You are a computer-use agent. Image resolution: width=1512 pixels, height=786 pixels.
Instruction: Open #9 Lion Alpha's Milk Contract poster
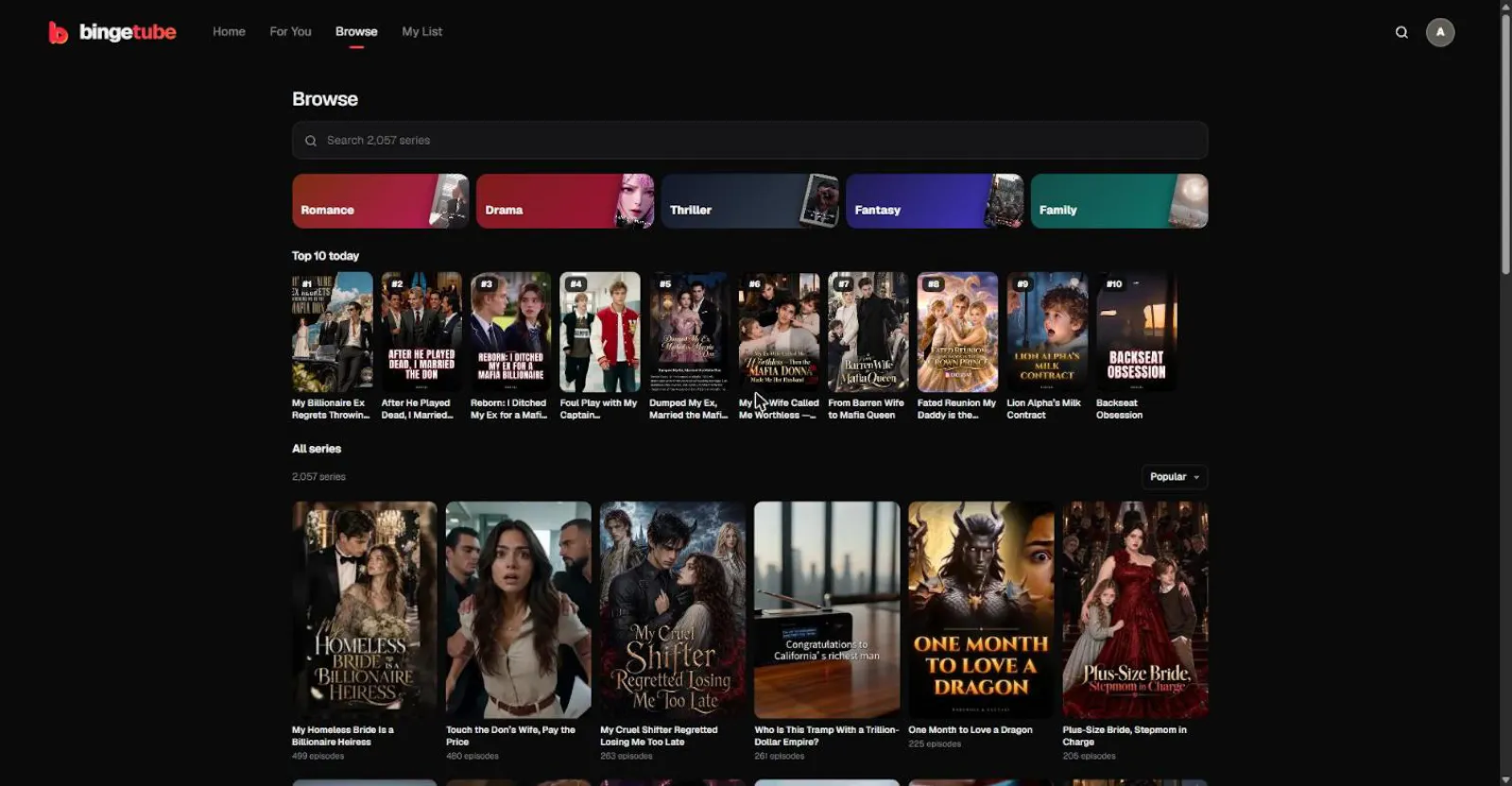(1047, 332)
